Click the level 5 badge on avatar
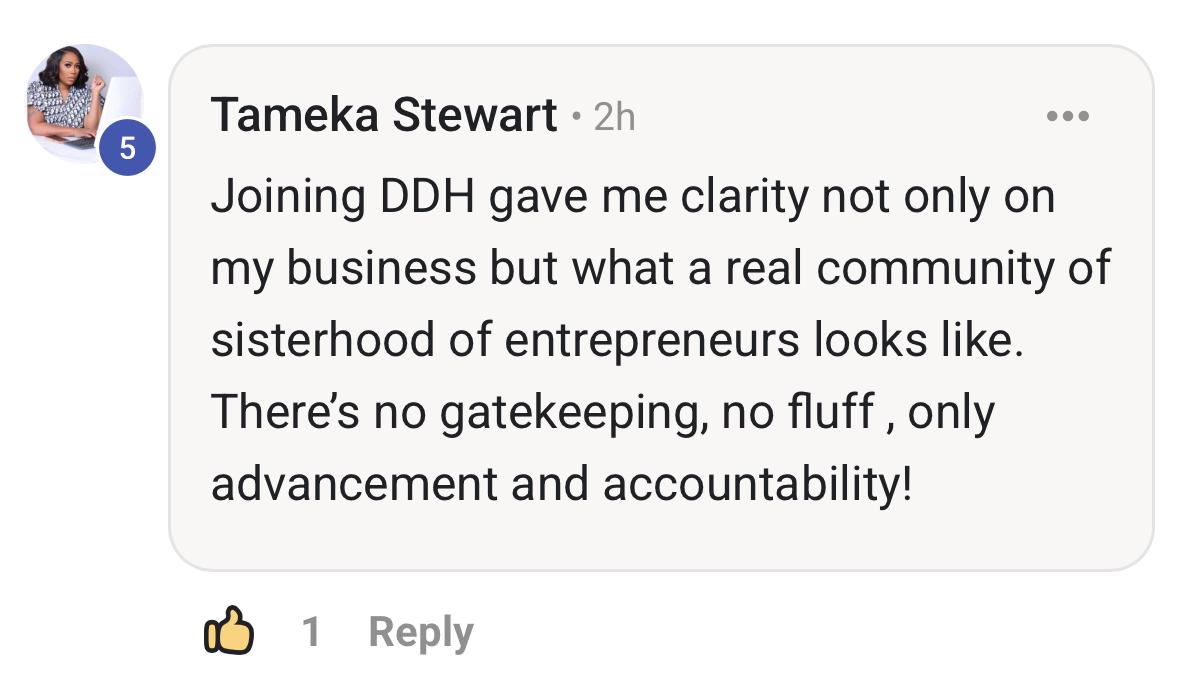The height and width of the screenshot is (674, 1179). [127, 149]
